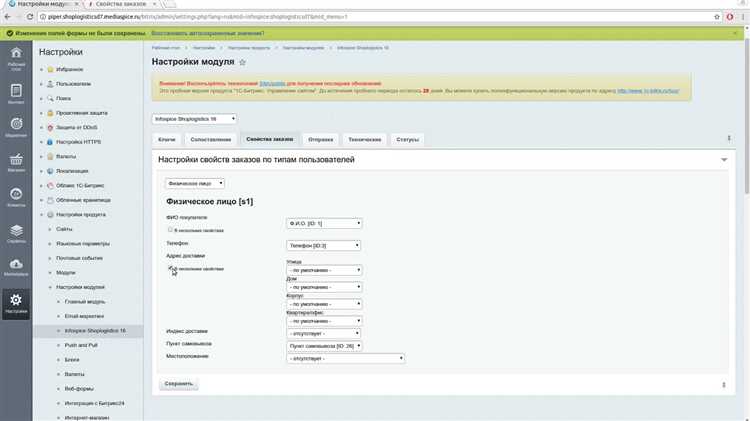This screenshot has width=750, height=421.
Task: Expand the Сайты tree node
Action: [50, 229]
